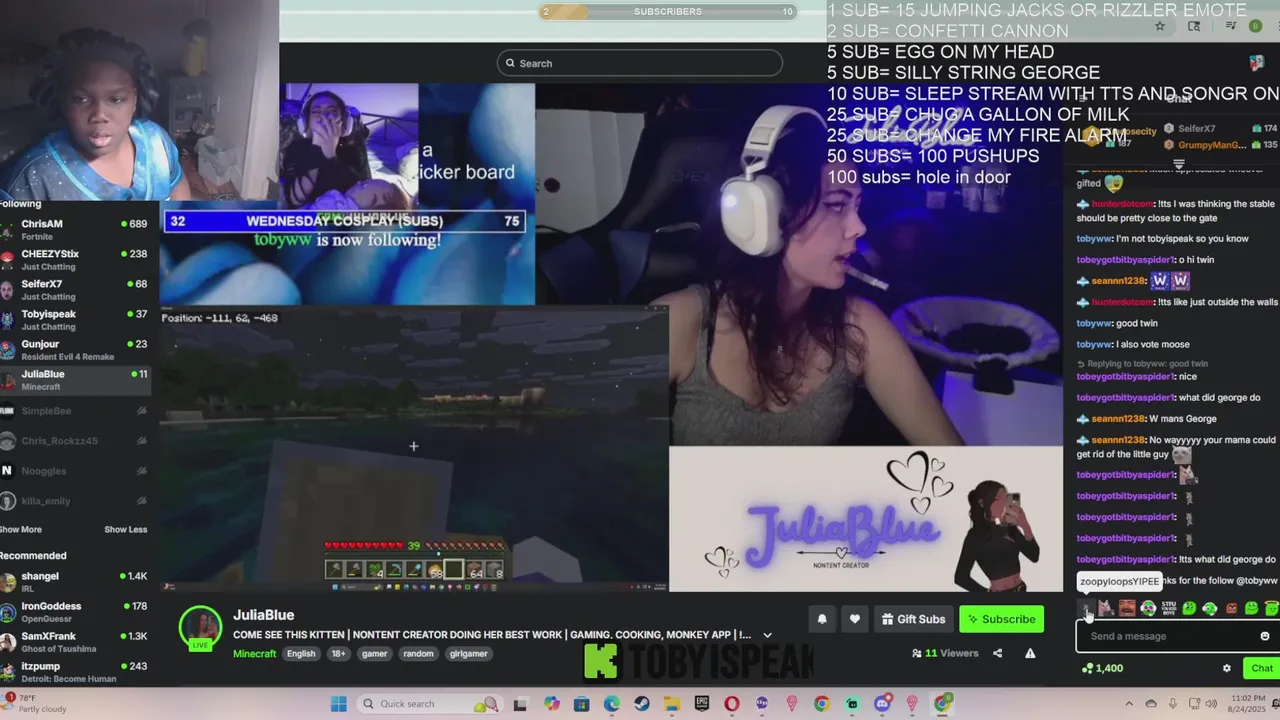Click the 18+ tag
1280x720 pixels.
click(x=338, y=654)
